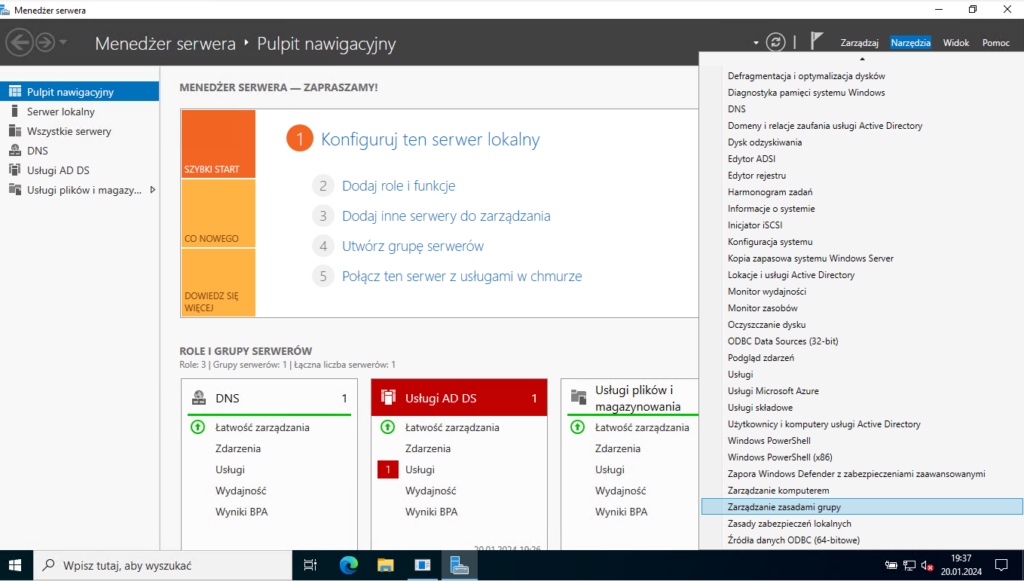Click the Usługi AD DS sidebar icon
Viewport: 1024px width, 581px height.
pyautogui.click(x=14, y=170)
